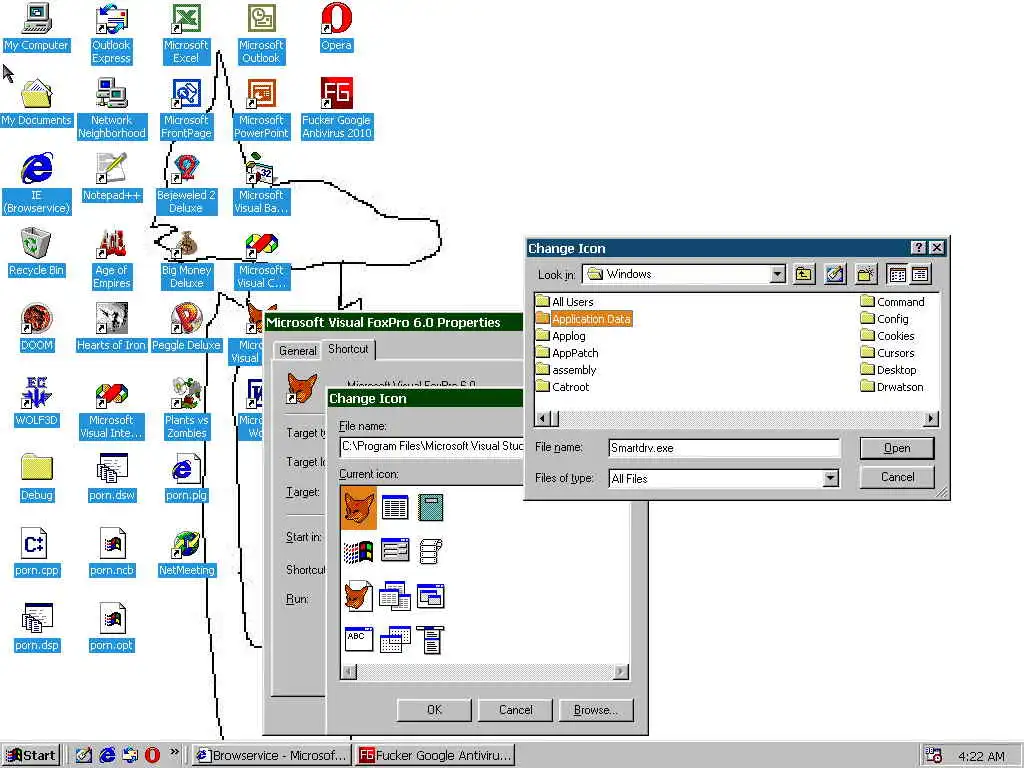The height and width of the screenshot is (768, 1024).
Task: Select Microsoft FrontPage desktop icon
Action: pos(186,109)
